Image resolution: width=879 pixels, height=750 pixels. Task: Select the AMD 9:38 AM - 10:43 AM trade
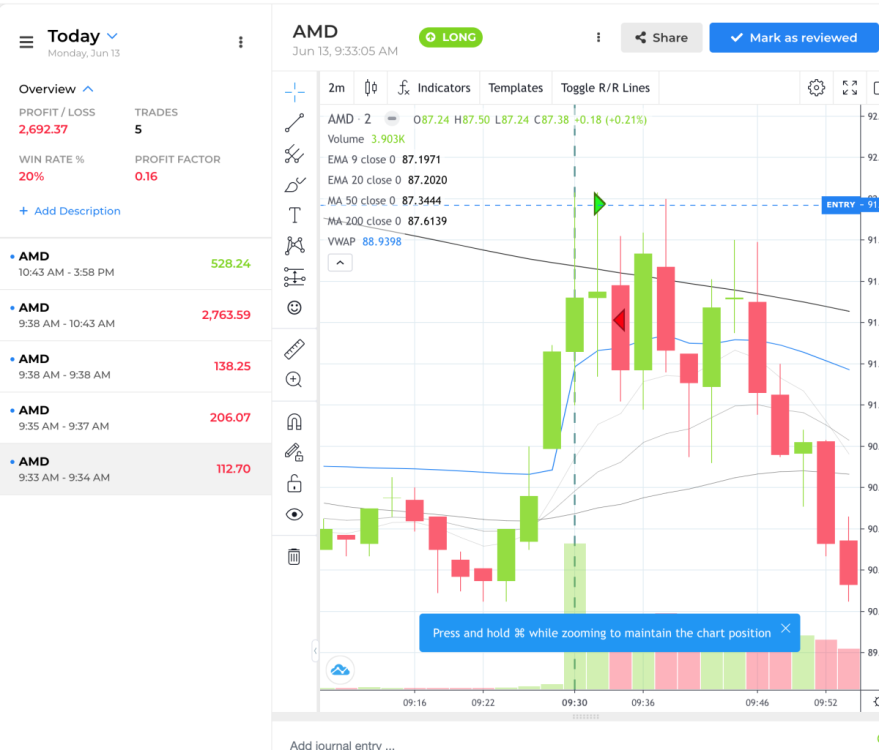[135, 315]
